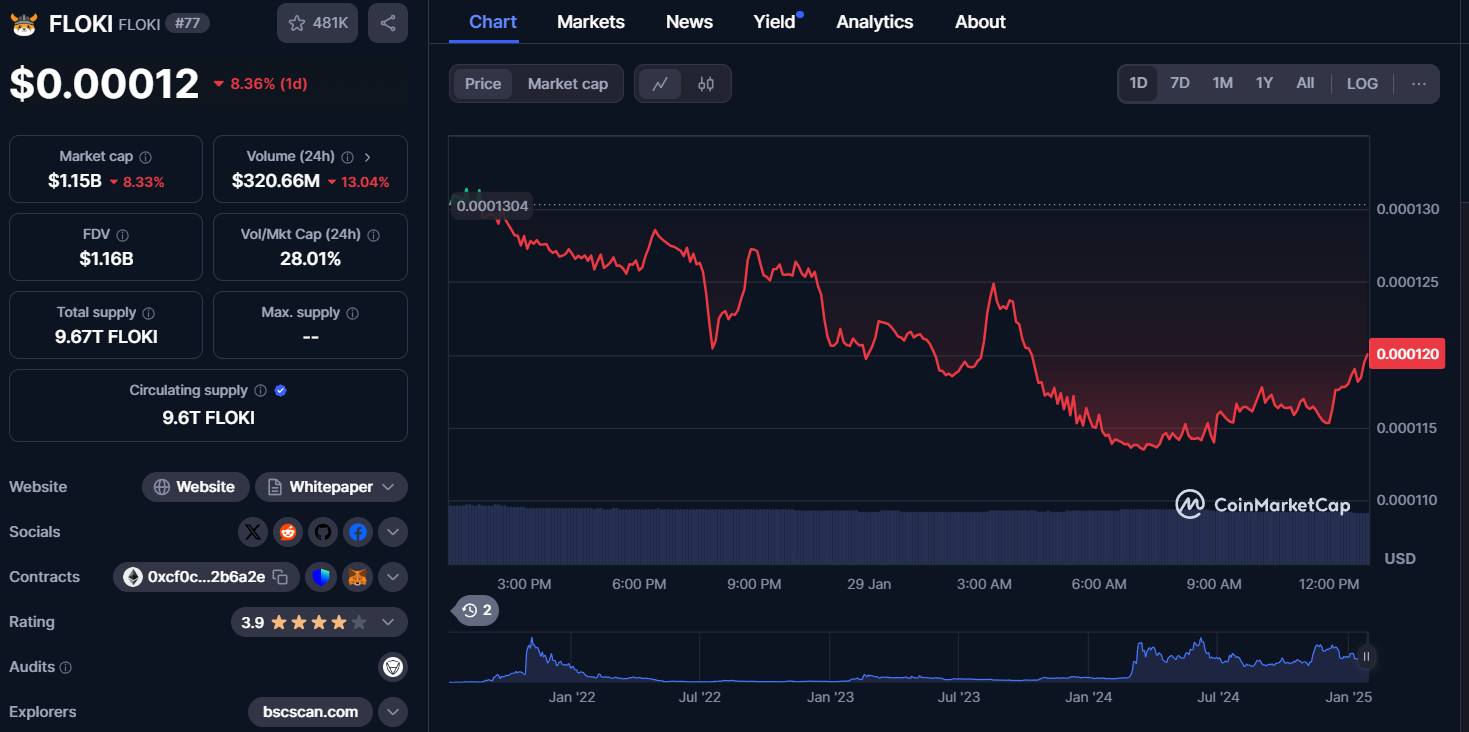Open the Website link button
Viewport: 1469px width, 732px height.
(x=195, y=487)
